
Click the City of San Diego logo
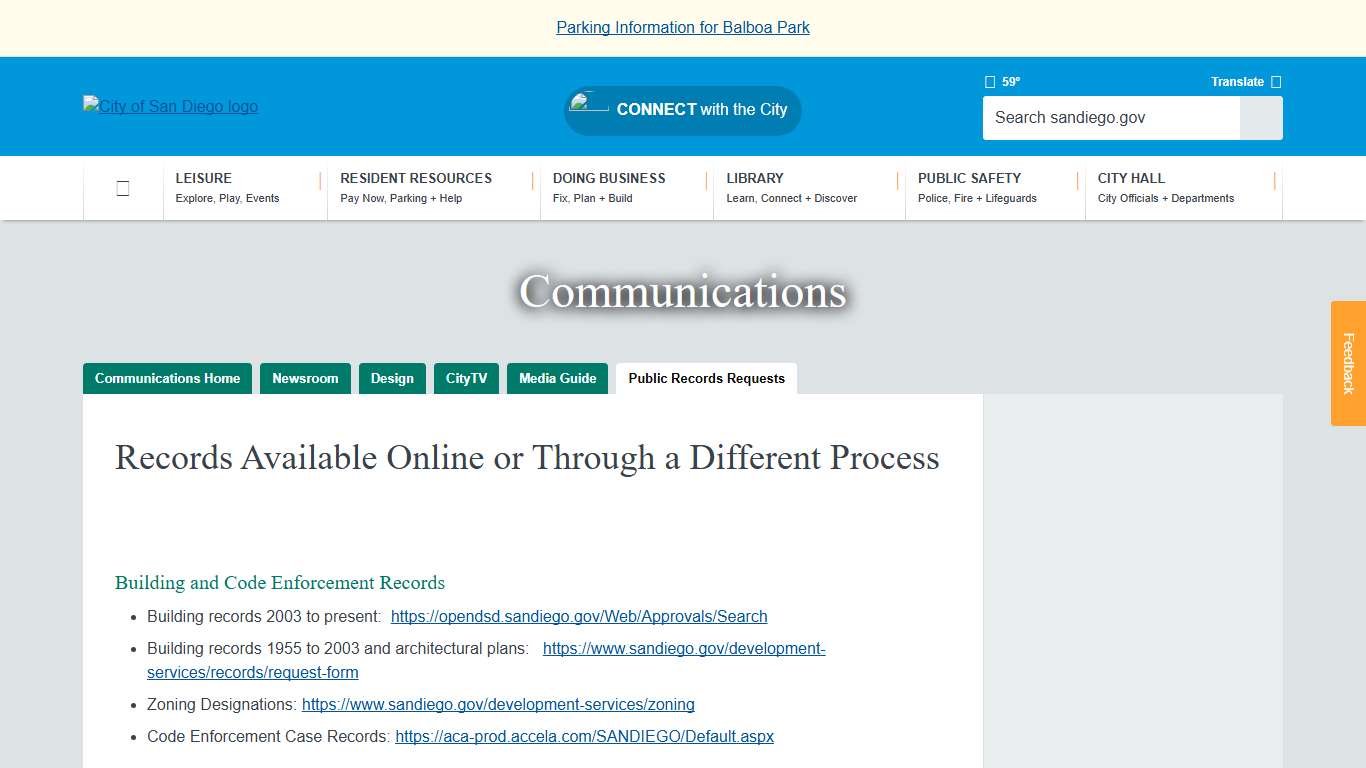click(x=170, y=106)
